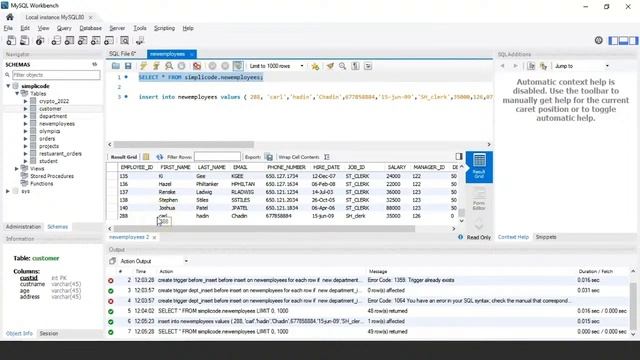Click the commit transaction icon

click(212, 66)
